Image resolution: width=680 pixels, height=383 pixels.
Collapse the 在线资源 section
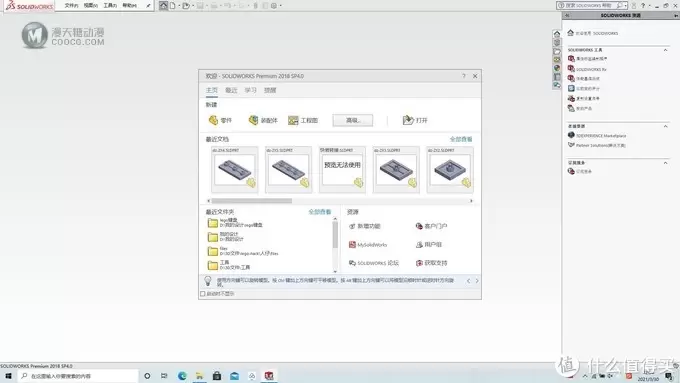[665, 126]
